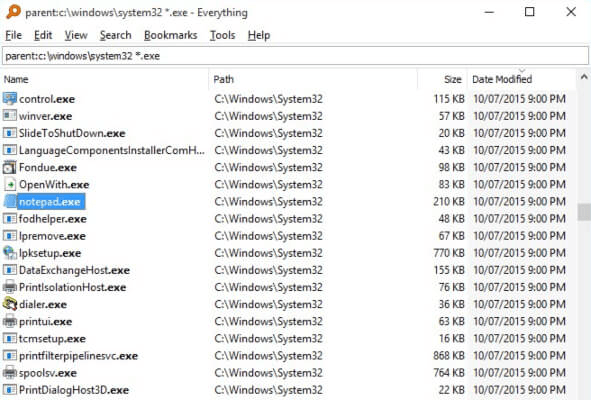Click the PrintIsolationHost.exe printer icon
Viewport: 591px width, 400px height.
pos(9,287)
